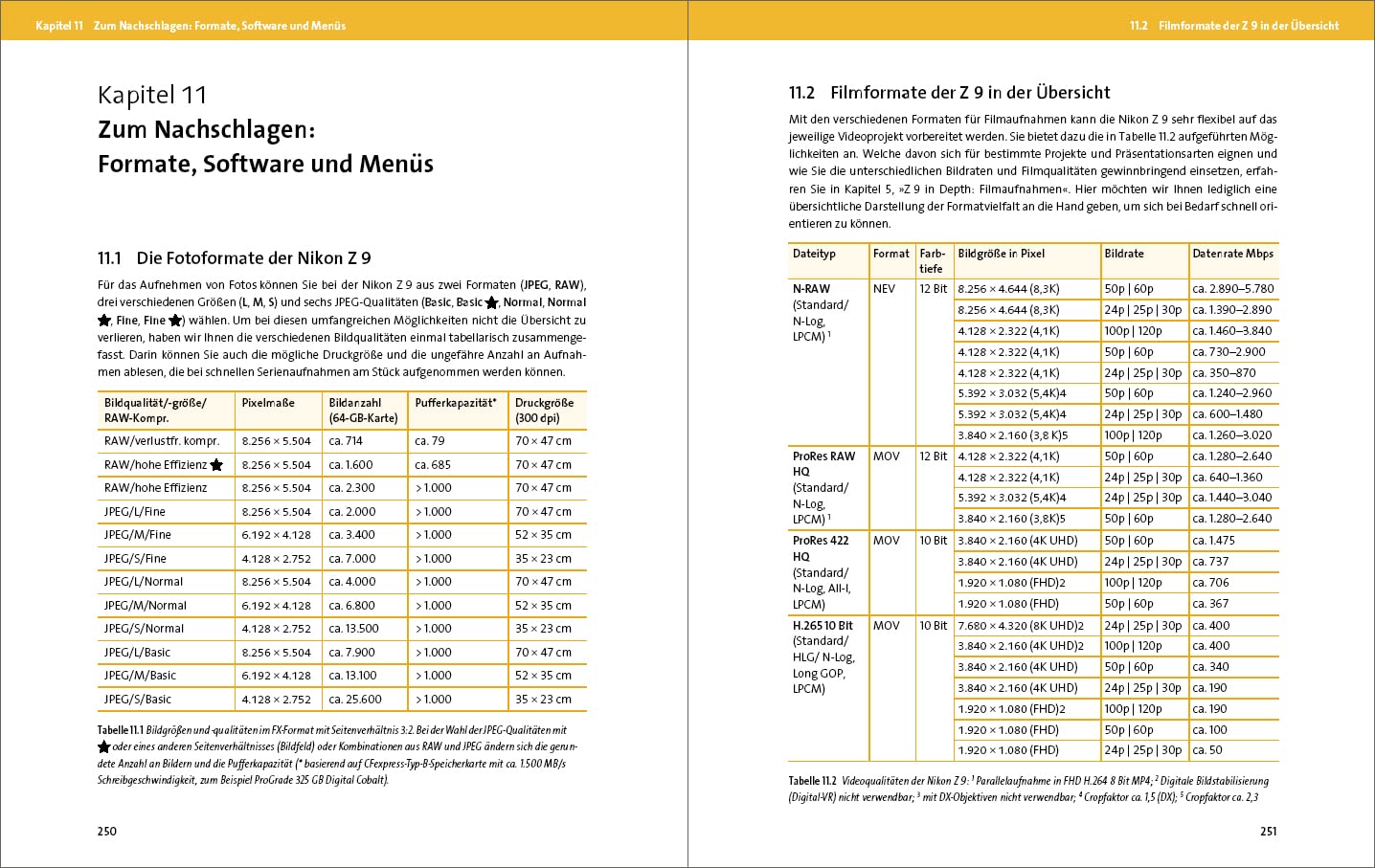
Task: Click the "ca. 13.500" image count cell
Action: point(354,629)
